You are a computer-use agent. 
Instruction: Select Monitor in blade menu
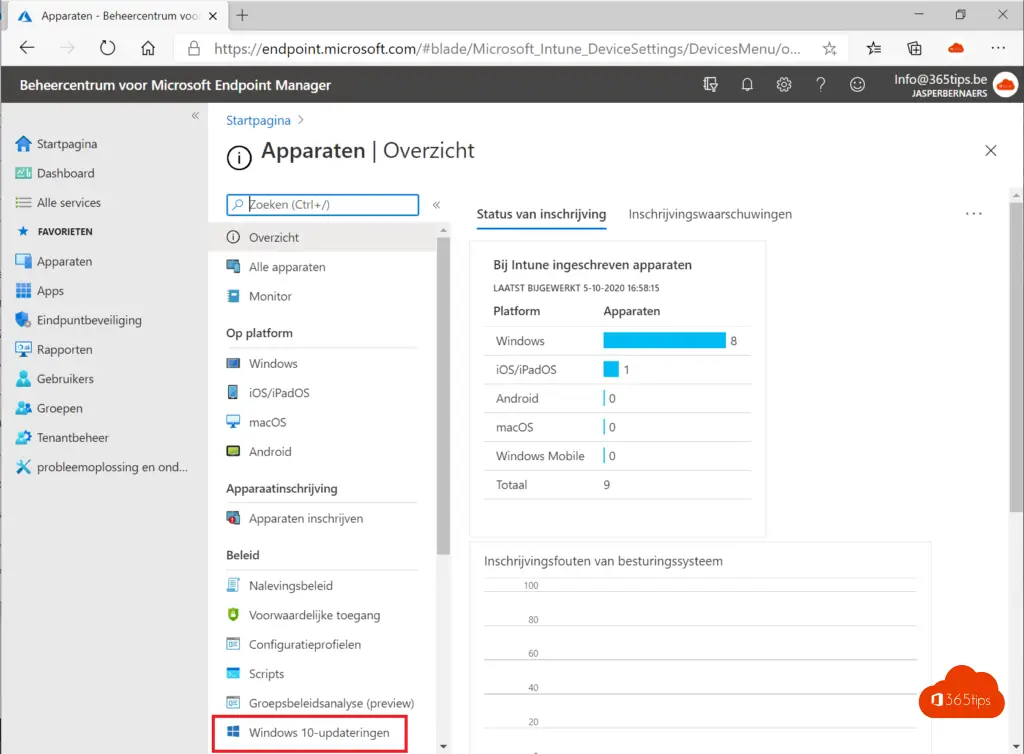[x=270, y=296]
